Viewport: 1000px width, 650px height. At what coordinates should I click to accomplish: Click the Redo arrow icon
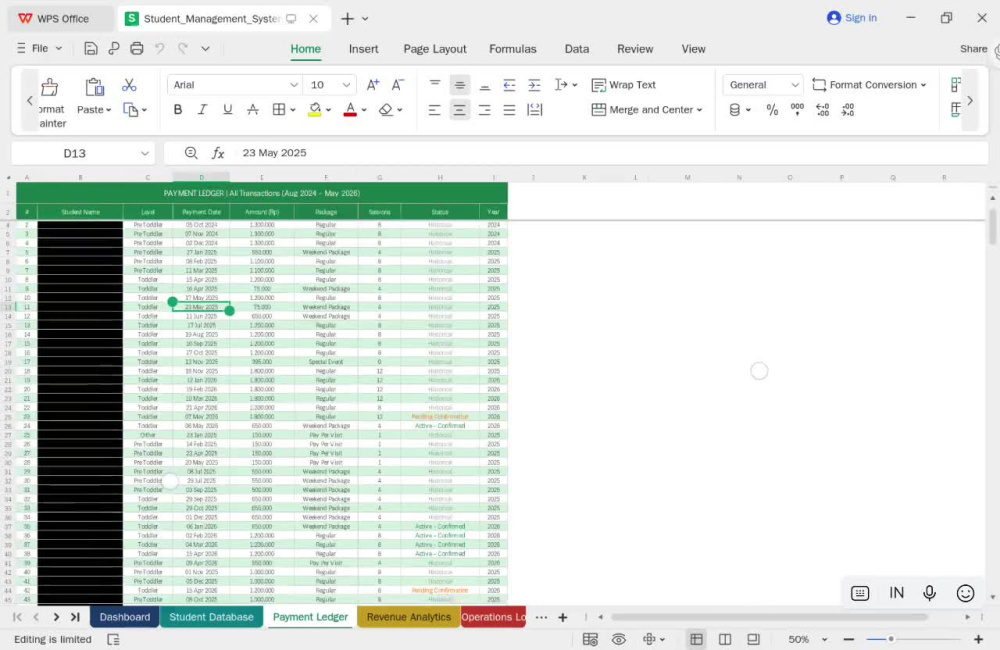[183, 48]
